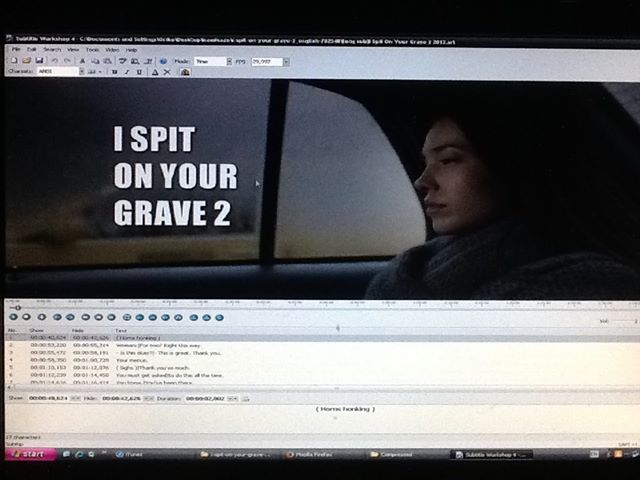Switch to Mozilla Firefox taskbar button

312,454
